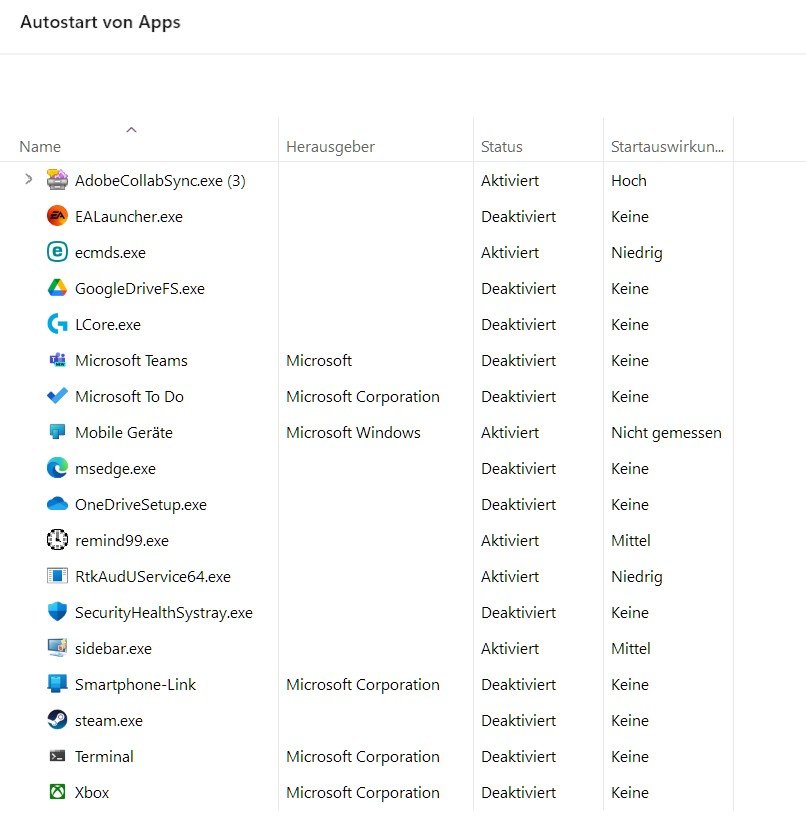
Task: Click the Autostart von Apps heading
Action: [x=100, y=22]
